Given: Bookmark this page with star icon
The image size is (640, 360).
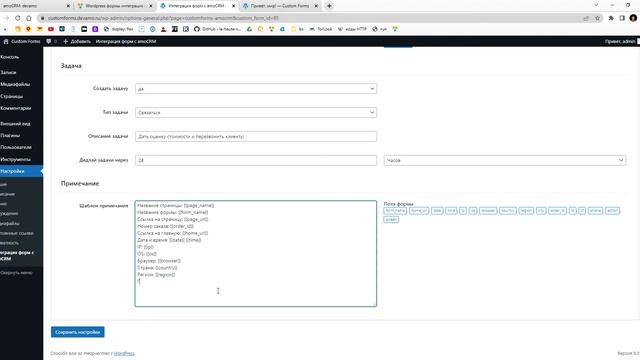Looking at the screenshot, I should coord(597,18).
